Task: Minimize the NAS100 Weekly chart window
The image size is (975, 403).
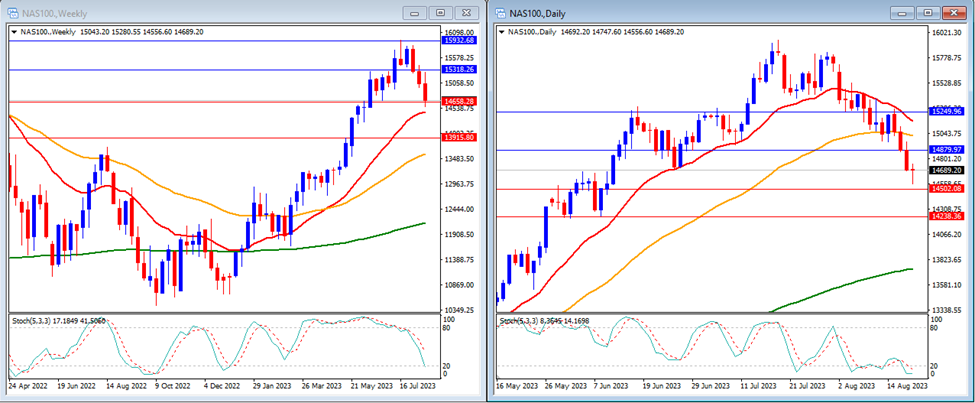Action: [414, 12]
